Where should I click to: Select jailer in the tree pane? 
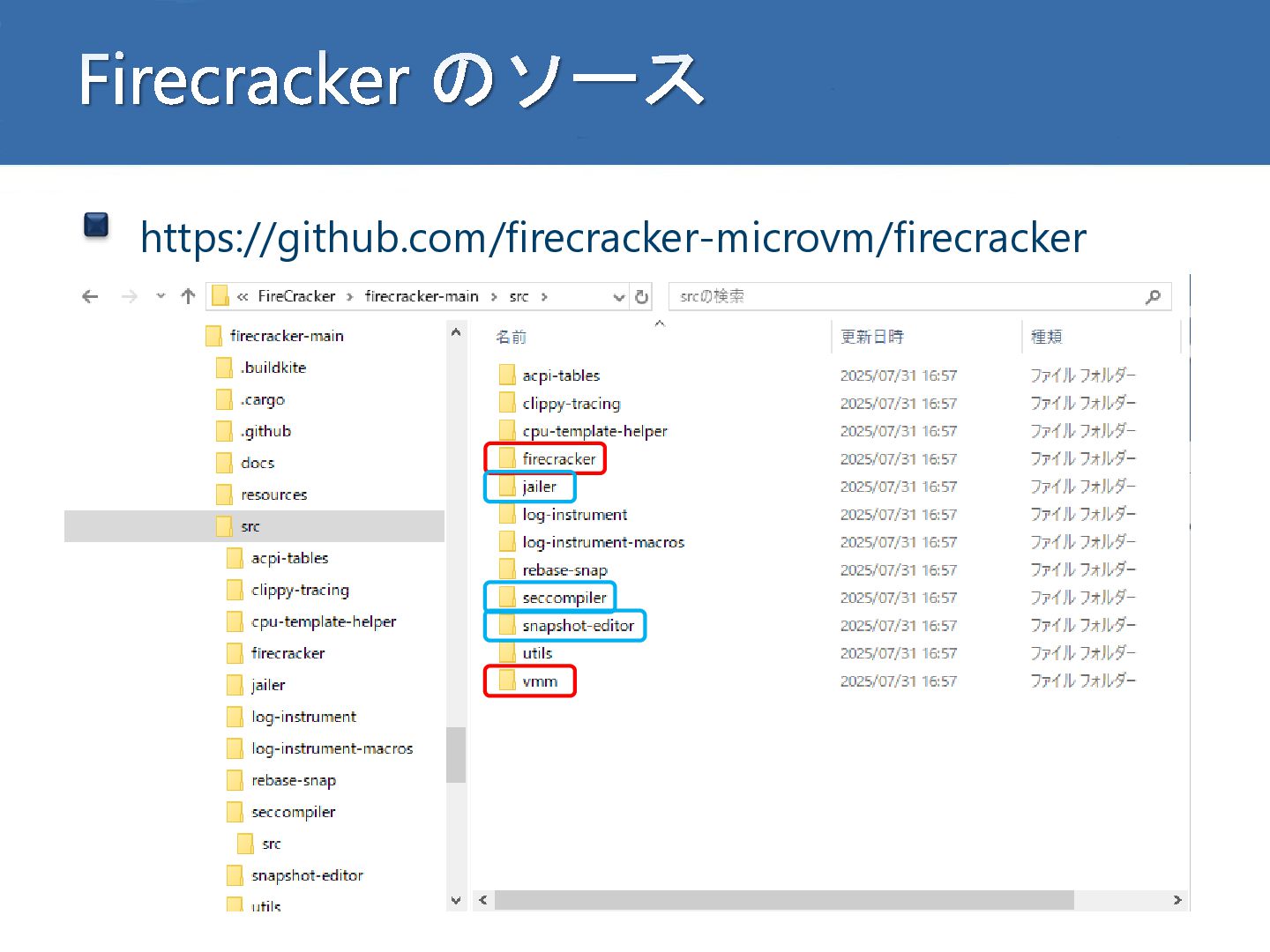(268, 685)
